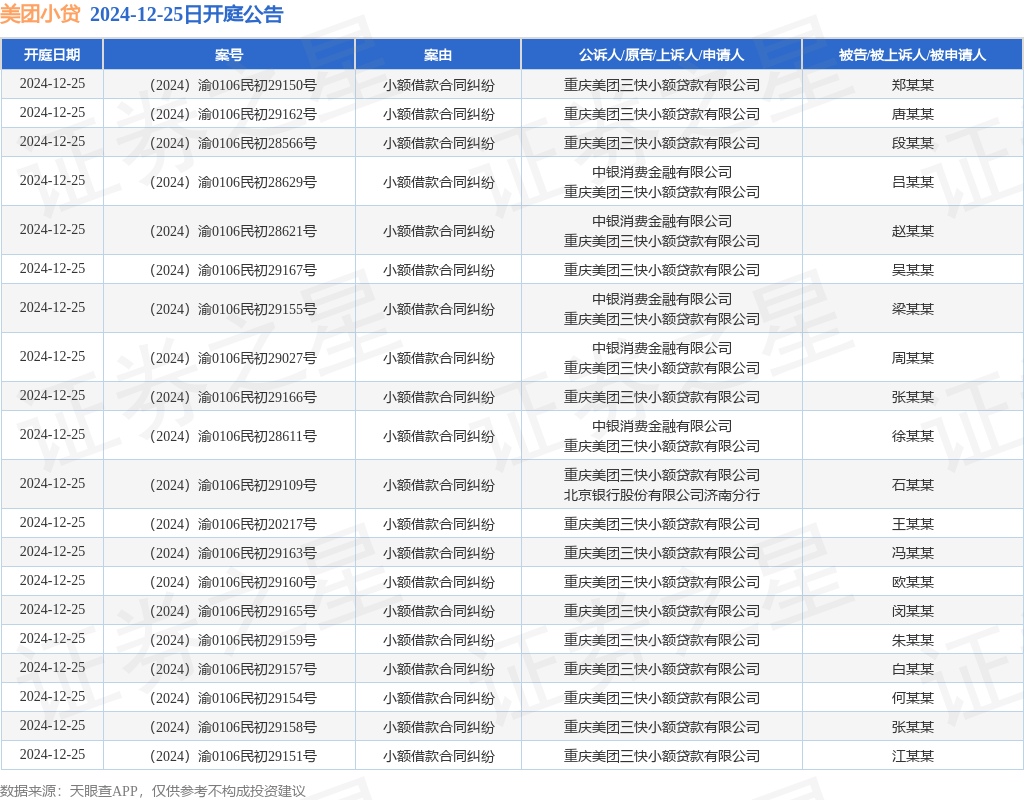Click case number (2024)渝0106民初29150号
The image size is (1024, 800).
233,86
